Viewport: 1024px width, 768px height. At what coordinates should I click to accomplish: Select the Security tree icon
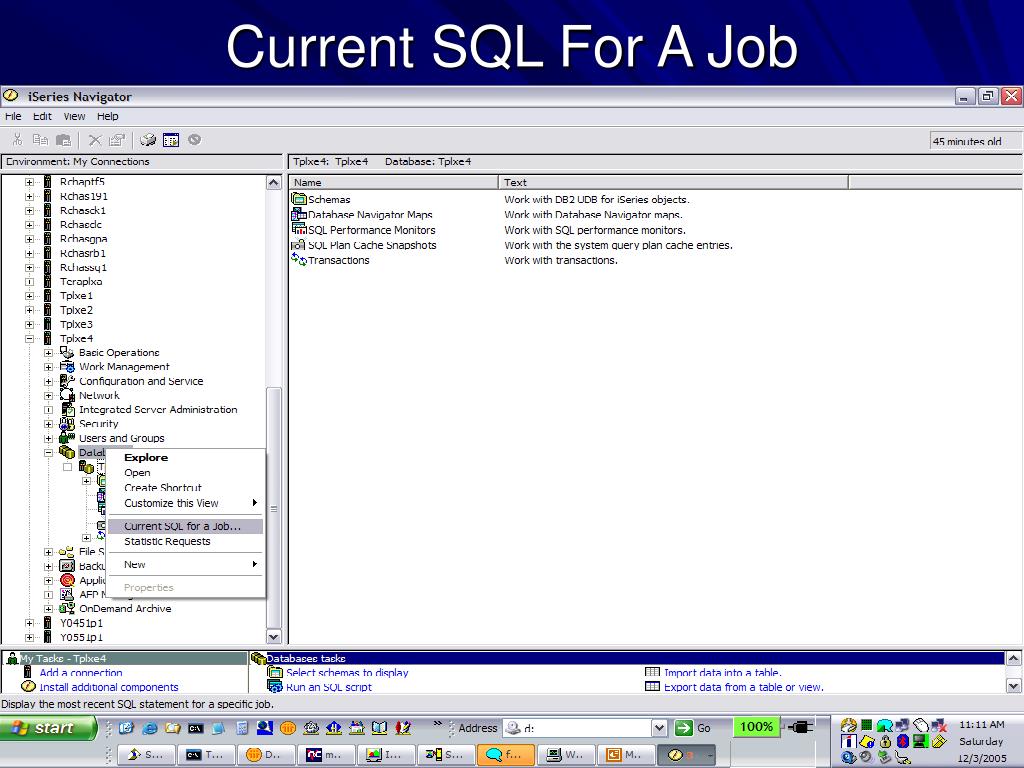coord(67,424)
